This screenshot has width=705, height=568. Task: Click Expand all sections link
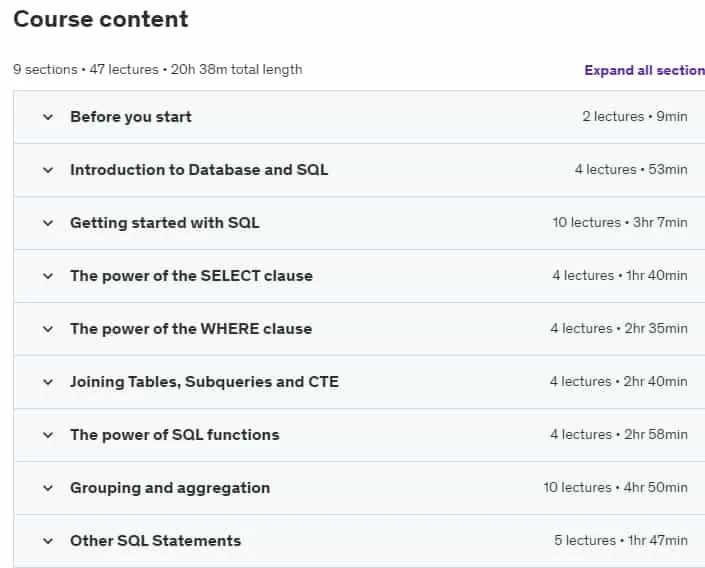pos(644,71)
